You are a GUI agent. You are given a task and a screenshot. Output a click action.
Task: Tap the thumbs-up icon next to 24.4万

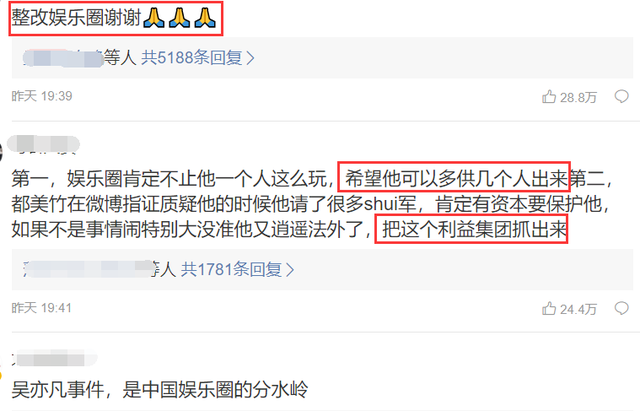point(549,308)
